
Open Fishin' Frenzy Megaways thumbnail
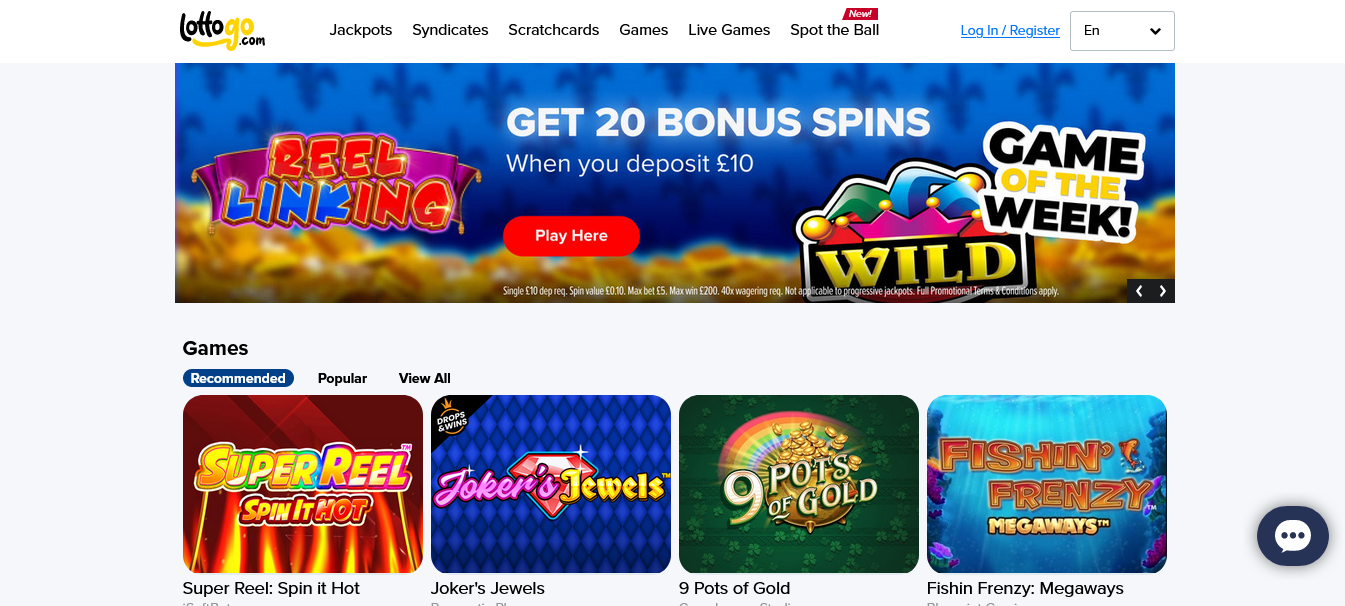(1047, 484)
